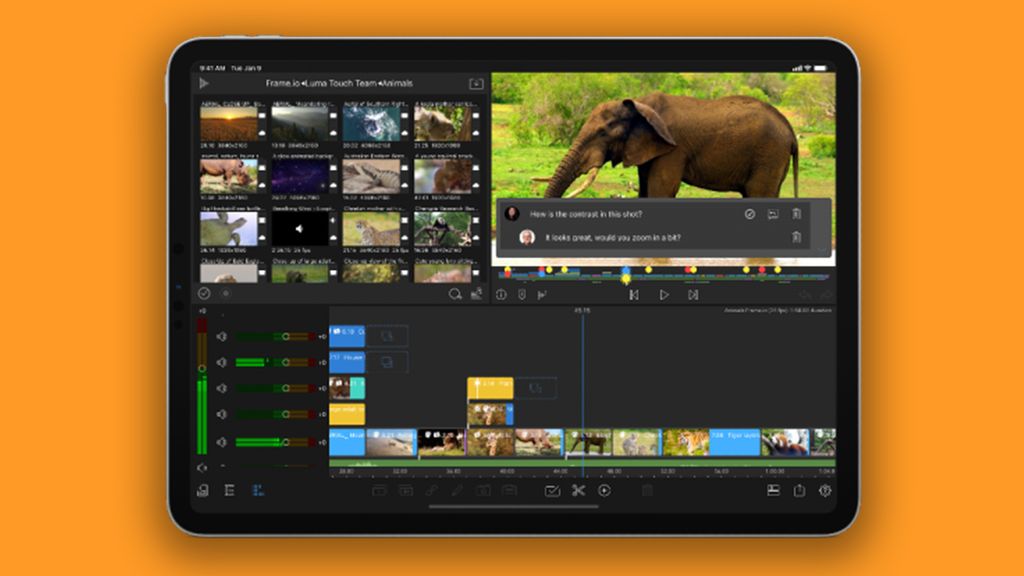Image resolution: width=1024 pixels, height=576 pixels.
Task: Open library clip display options
Action: pyautogui.click(x=203, y=293)
